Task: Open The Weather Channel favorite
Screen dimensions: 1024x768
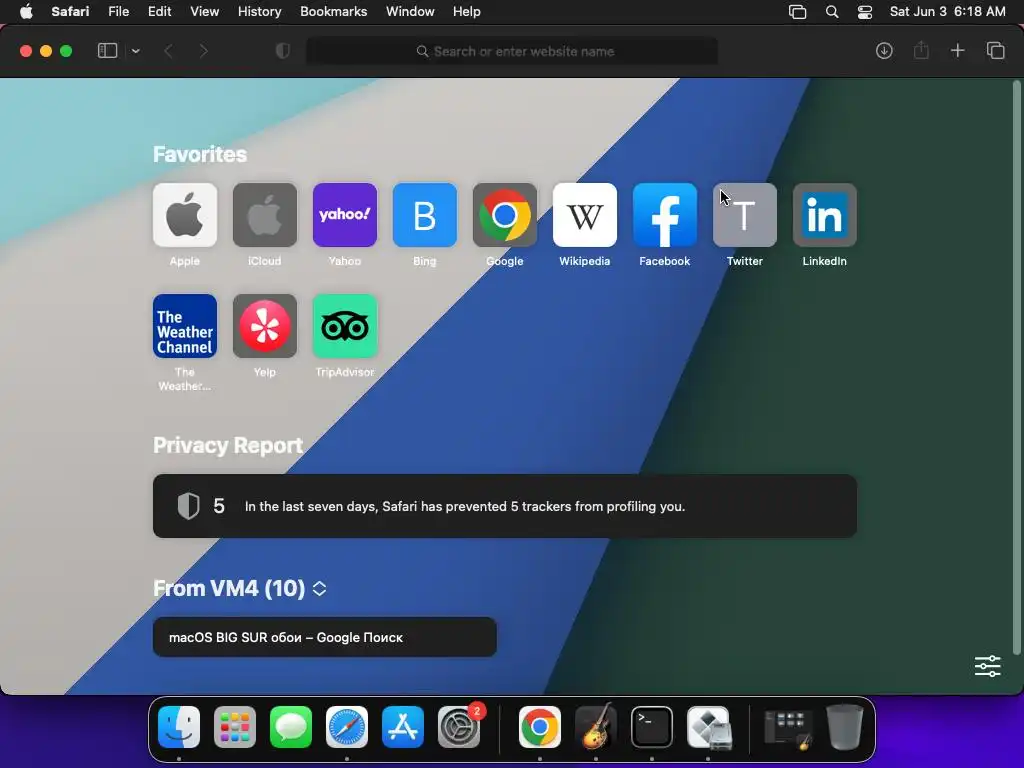Action: pos(185,326)
